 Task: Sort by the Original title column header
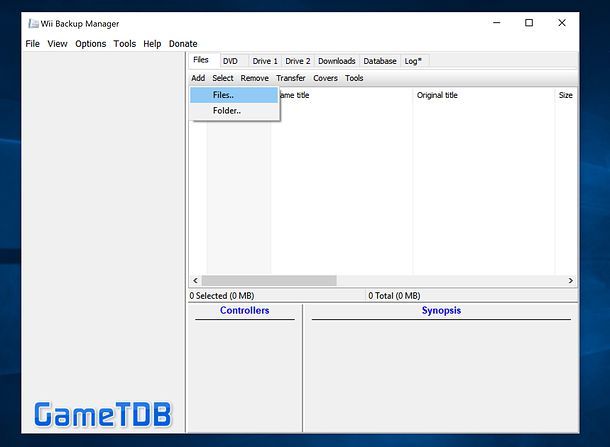(x=483, y=95)
